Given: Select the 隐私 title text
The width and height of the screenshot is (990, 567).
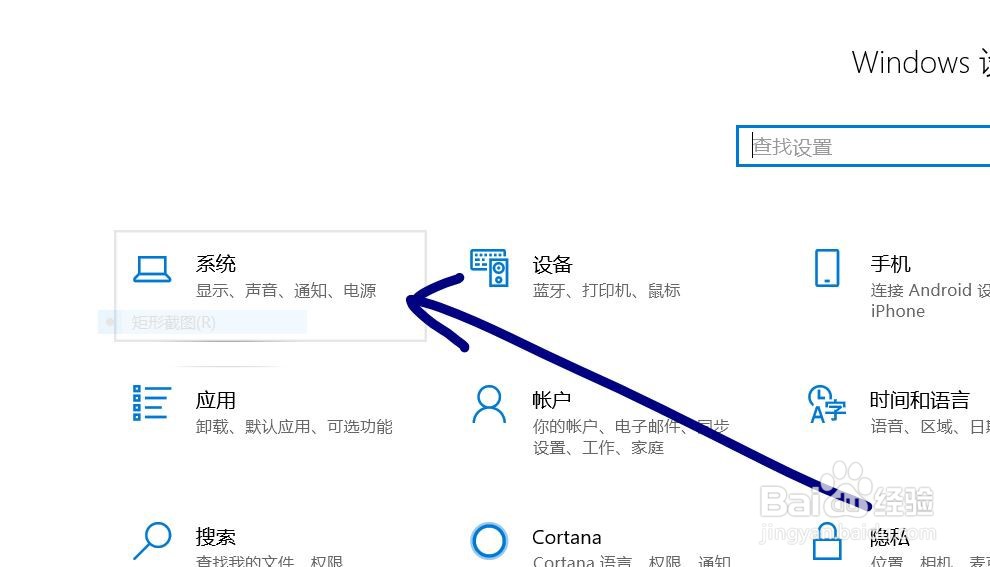Looking at the screenshot, I should pyautogui.click(x=890, y=537).
